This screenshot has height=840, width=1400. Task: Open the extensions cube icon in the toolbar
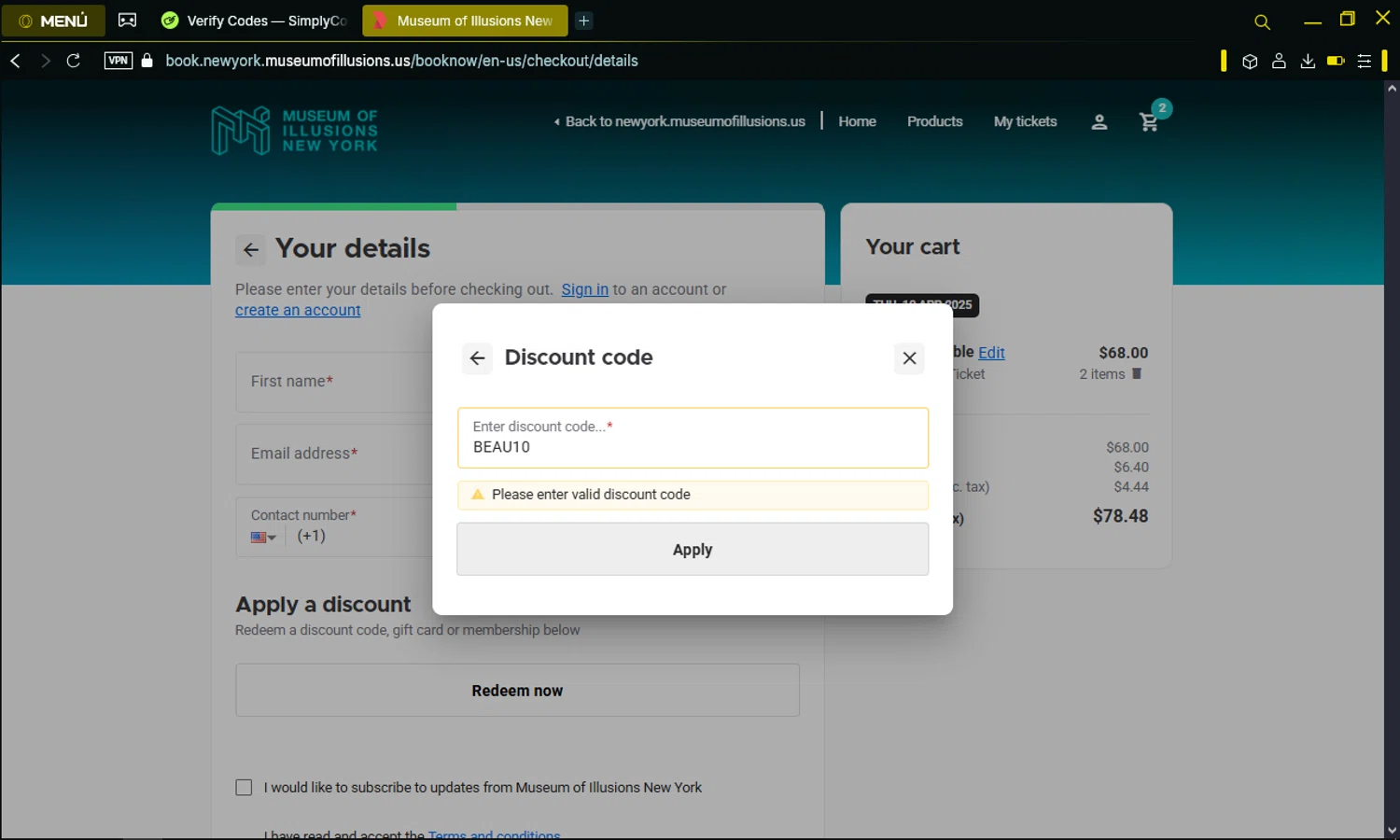pyautogui.click(x=1250, y=62)
